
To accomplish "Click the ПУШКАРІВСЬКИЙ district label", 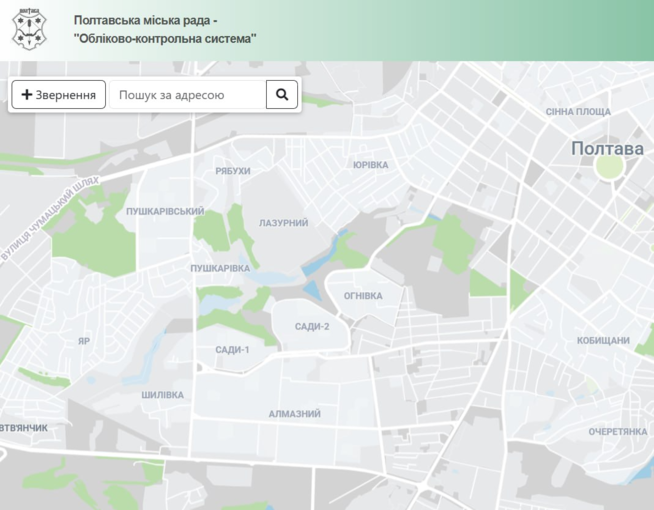I will pos(165,211).
